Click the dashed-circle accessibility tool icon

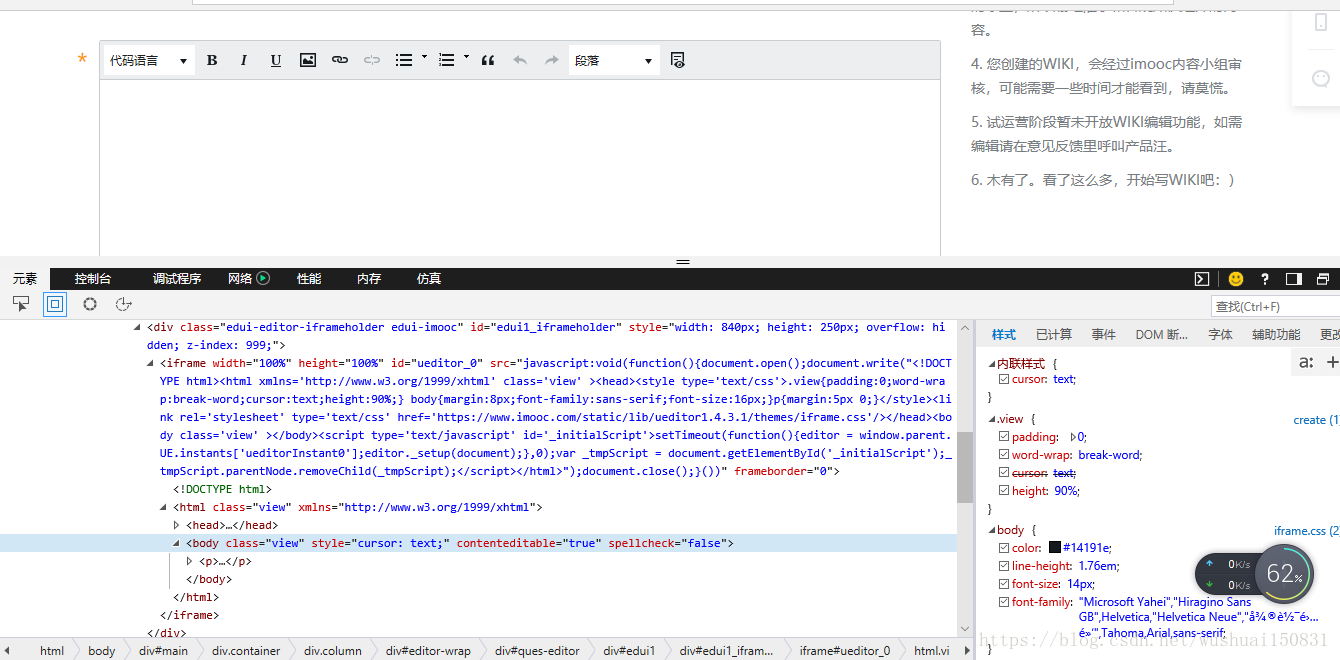[124, 304]
